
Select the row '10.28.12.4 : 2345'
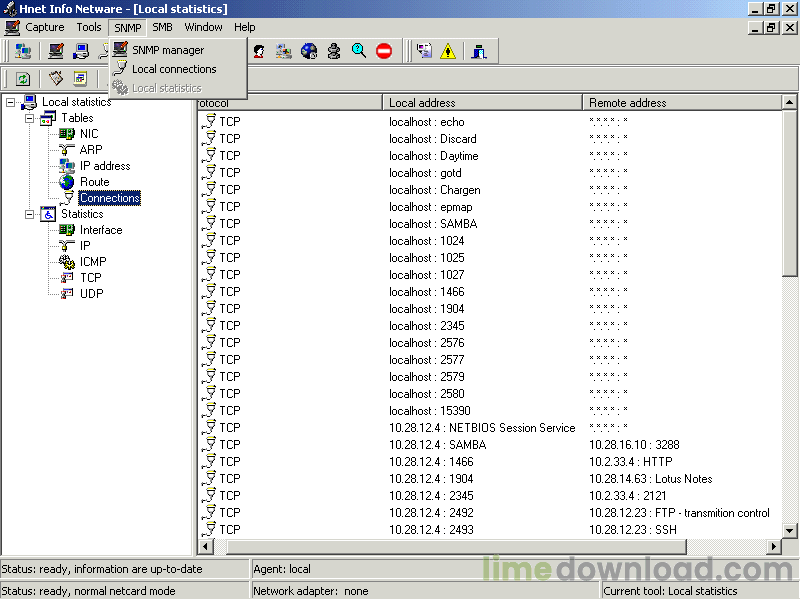point(490,495)
